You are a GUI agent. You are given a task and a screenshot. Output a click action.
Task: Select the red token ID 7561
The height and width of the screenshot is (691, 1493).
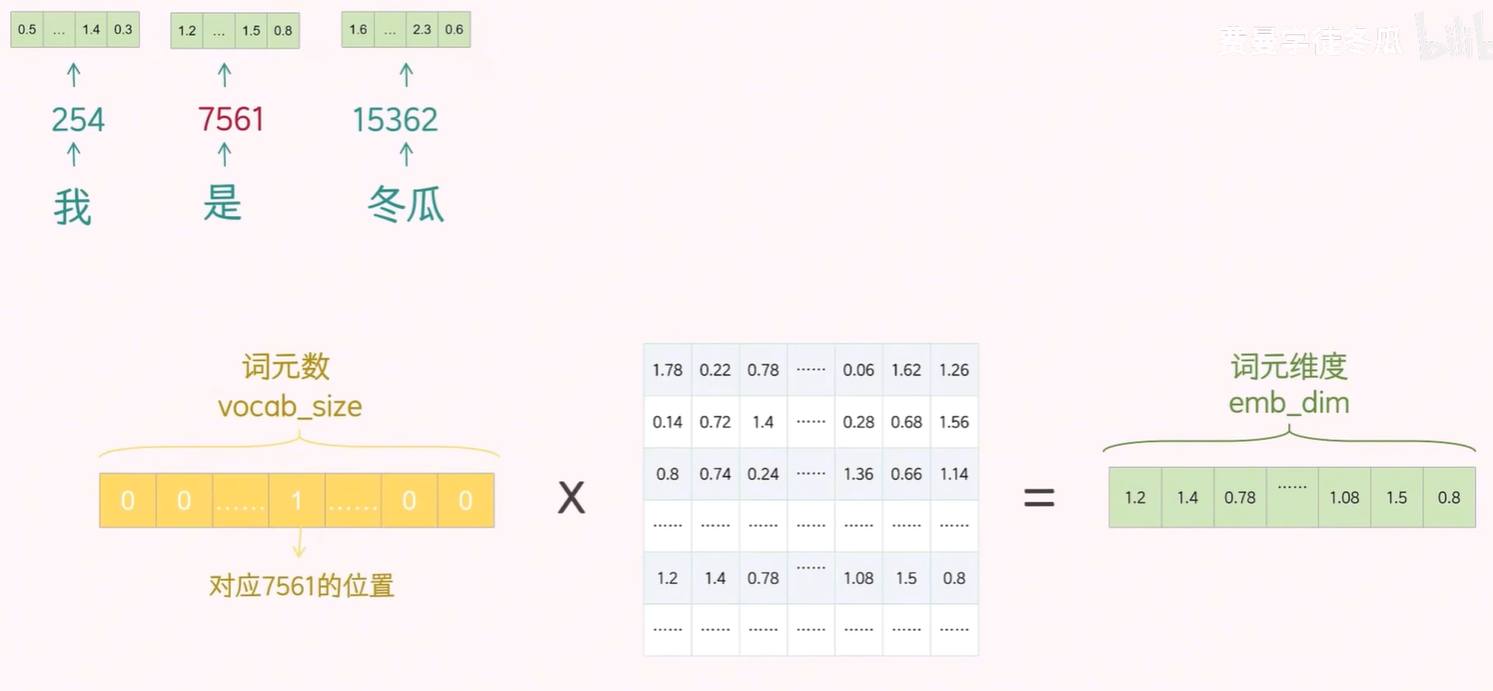pyautogui.click(x=231, y=120)
